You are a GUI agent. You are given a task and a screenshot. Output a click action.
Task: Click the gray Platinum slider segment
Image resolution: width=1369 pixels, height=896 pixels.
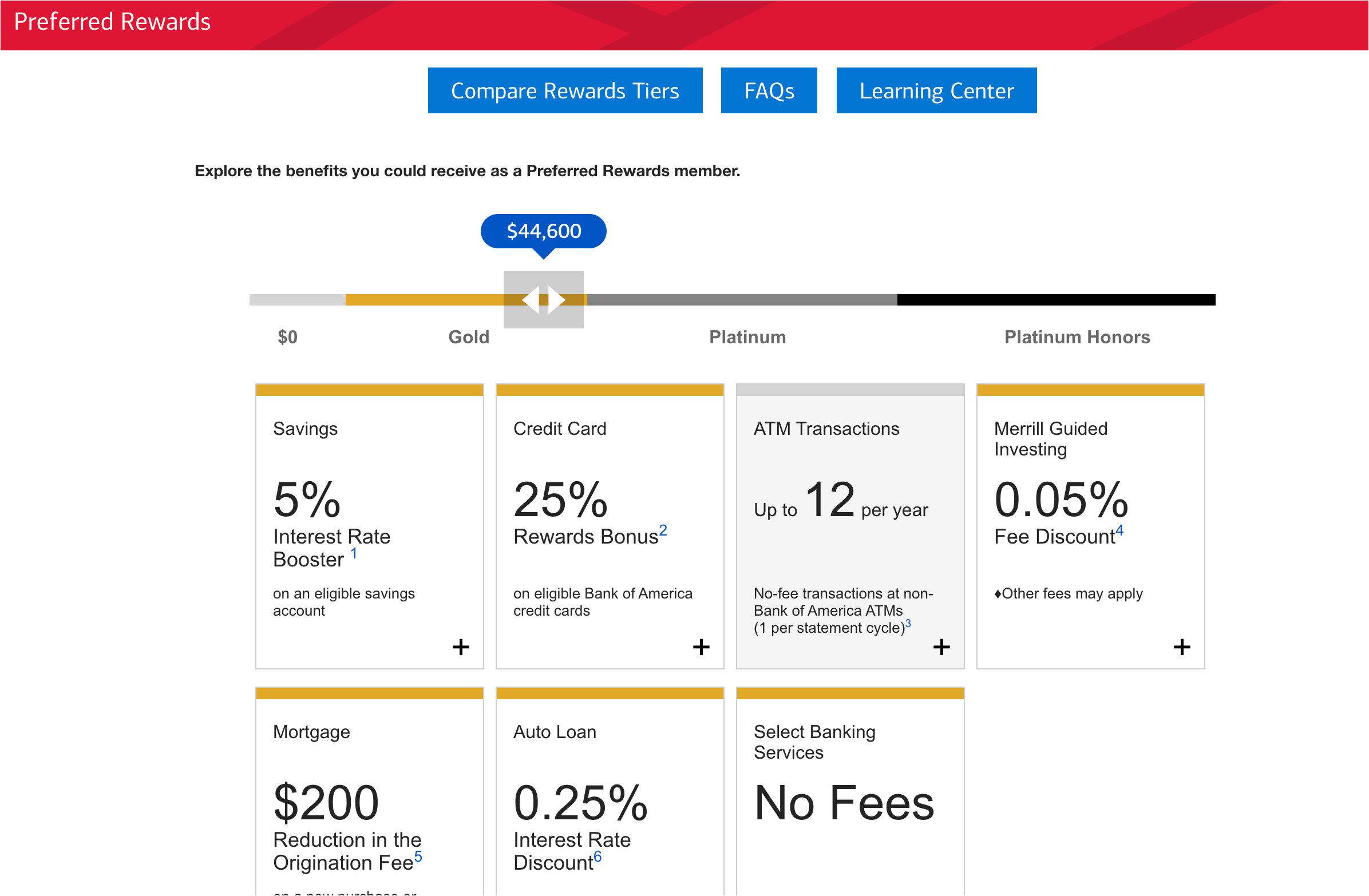tap(741, 300)
